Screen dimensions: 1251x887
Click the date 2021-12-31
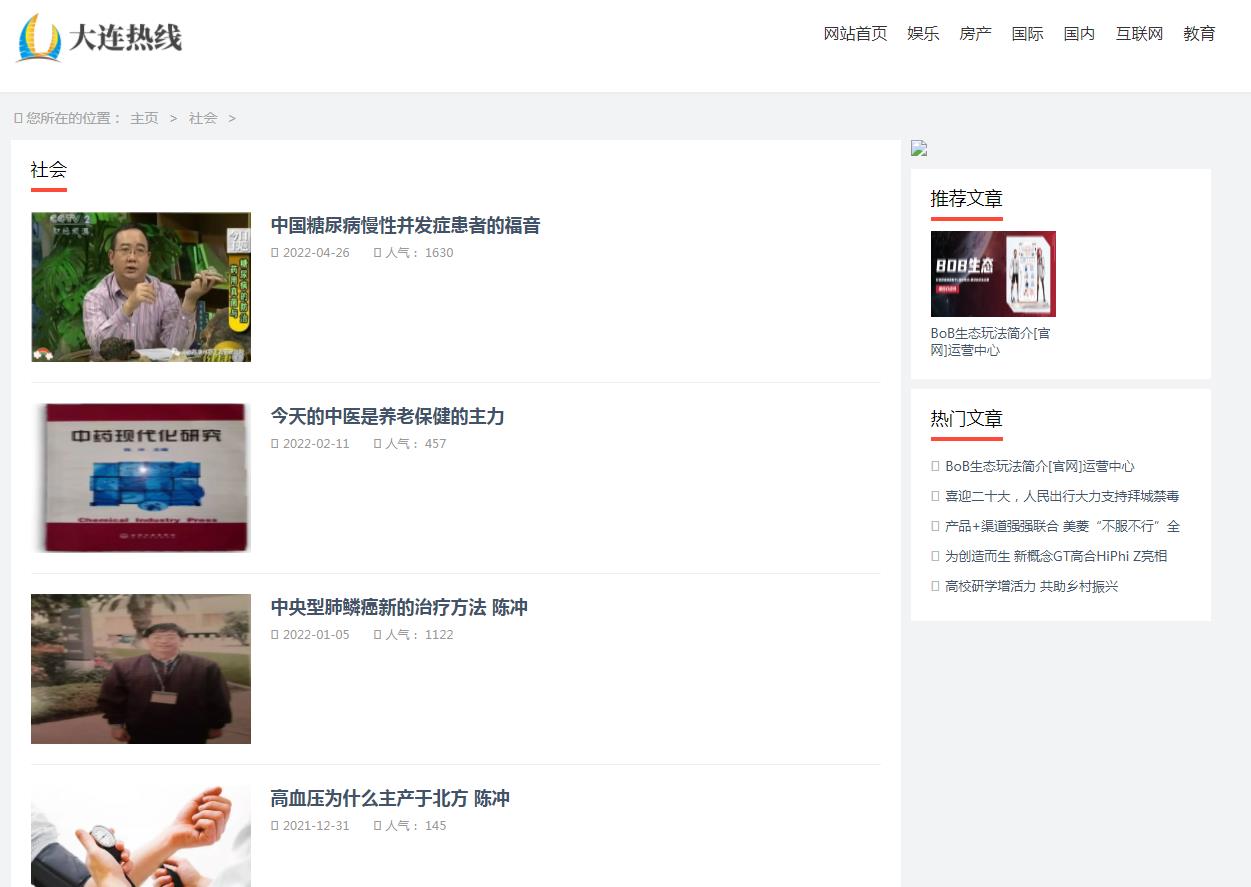pos(316,826)
